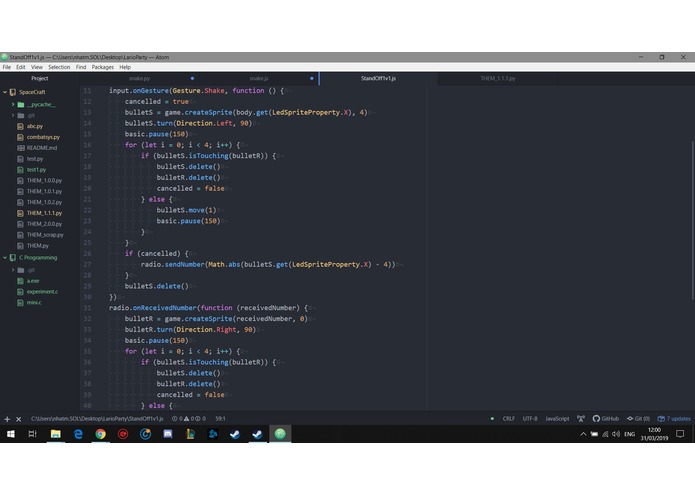Expand the .git folder under C Programming
The width and height of the screenshot is (695, 494).
tap(13, 270)
